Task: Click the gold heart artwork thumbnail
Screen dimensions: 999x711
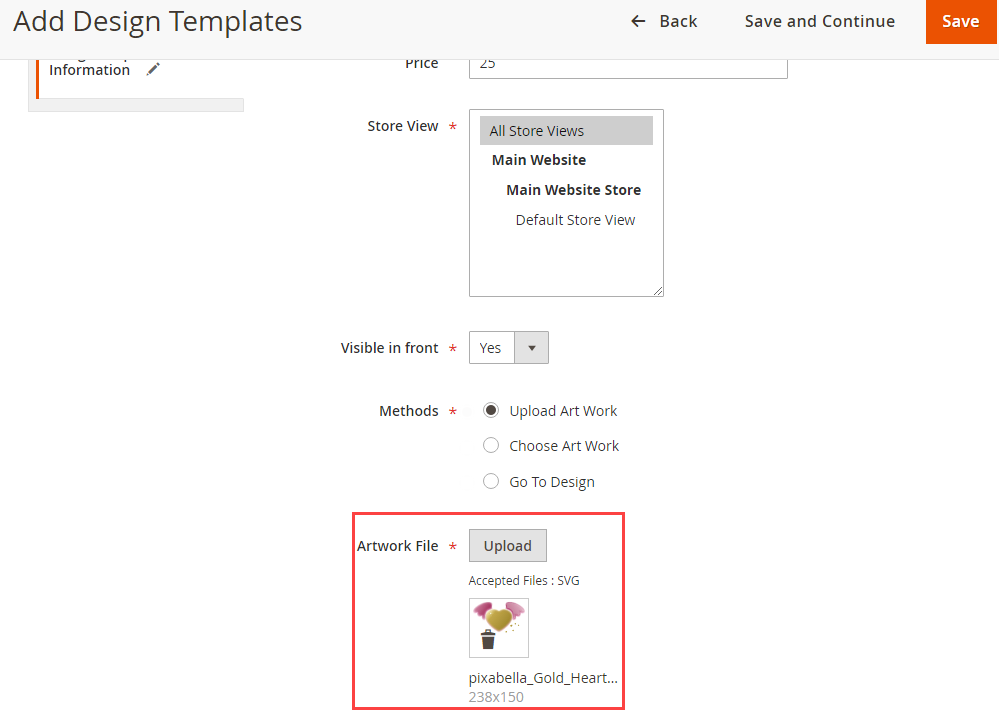Action: point(499,620)
